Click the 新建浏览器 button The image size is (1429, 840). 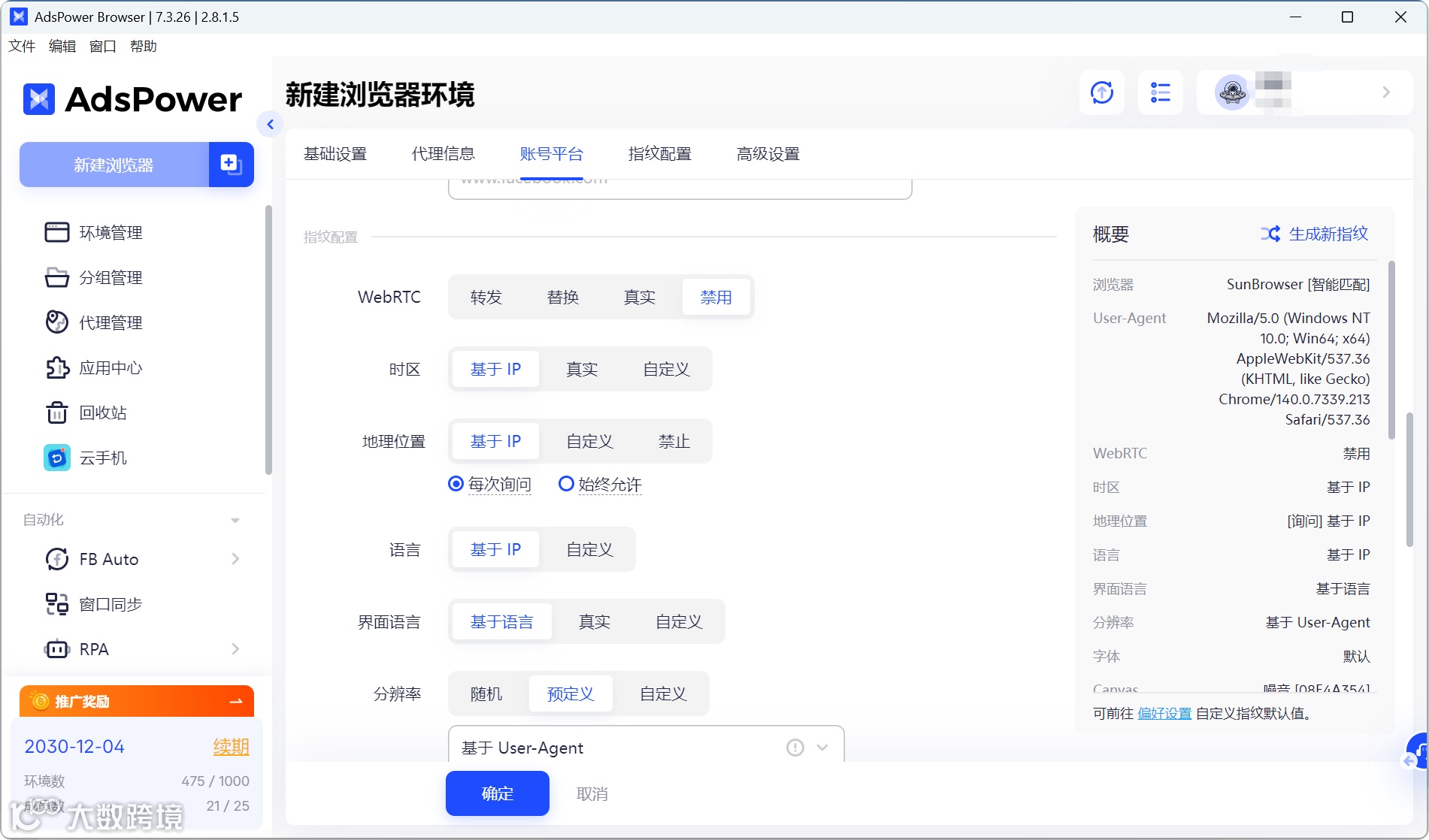pyautogui.click(x=114, y=164)
